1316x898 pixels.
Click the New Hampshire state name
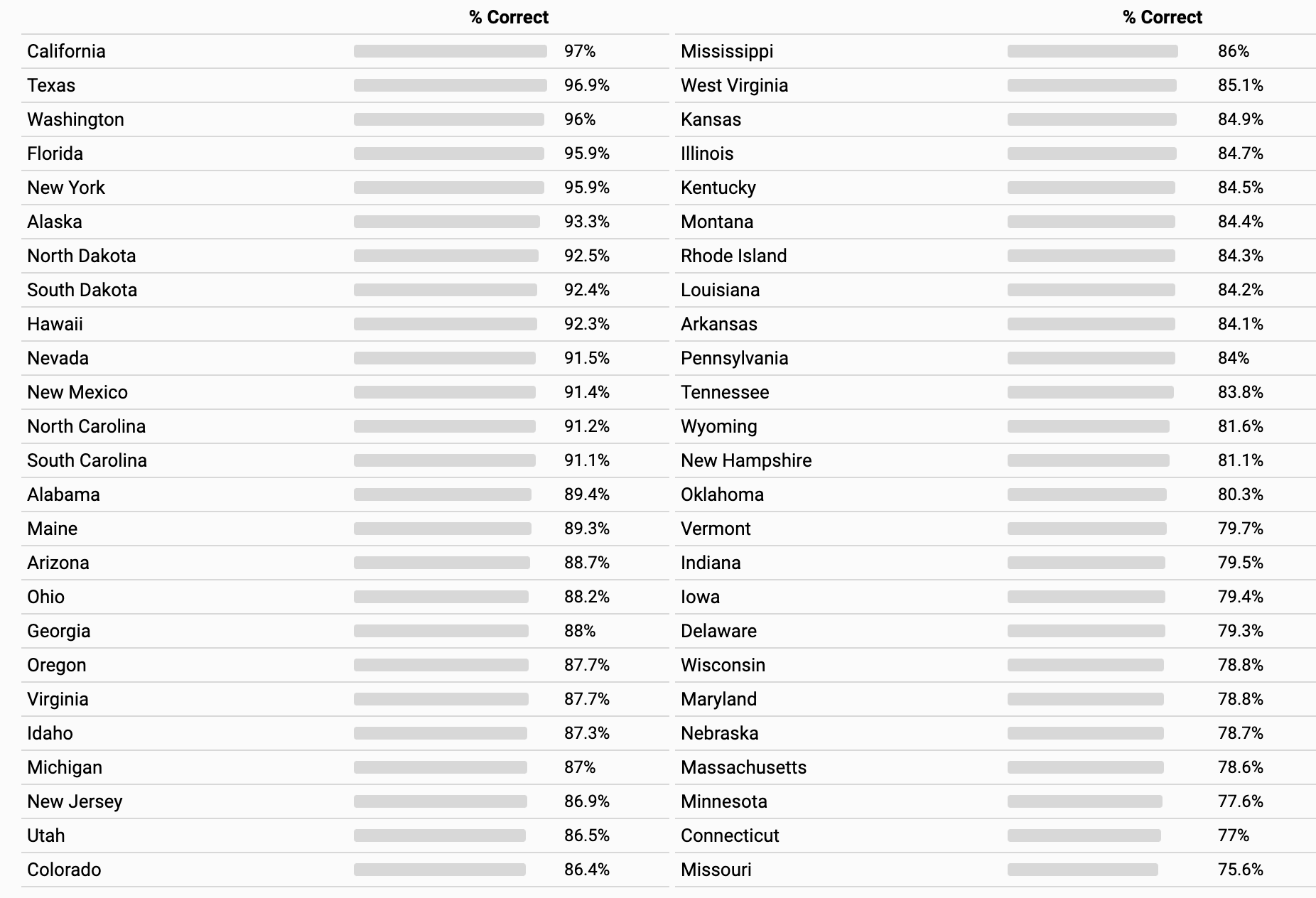pyautogui.click(x=746, y=460)
